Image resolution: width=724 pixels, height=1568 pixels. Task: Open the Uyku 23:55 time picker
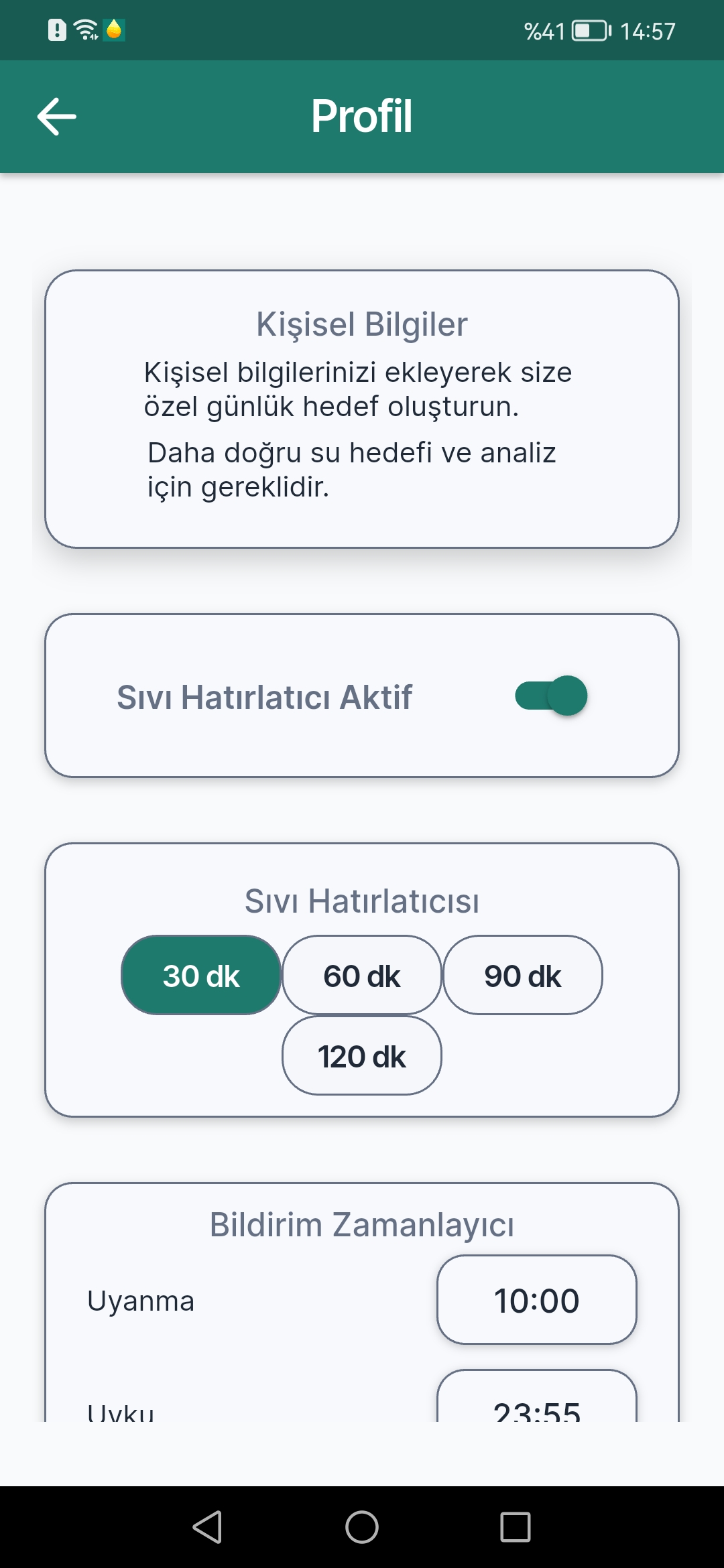tap(537, 1396)
